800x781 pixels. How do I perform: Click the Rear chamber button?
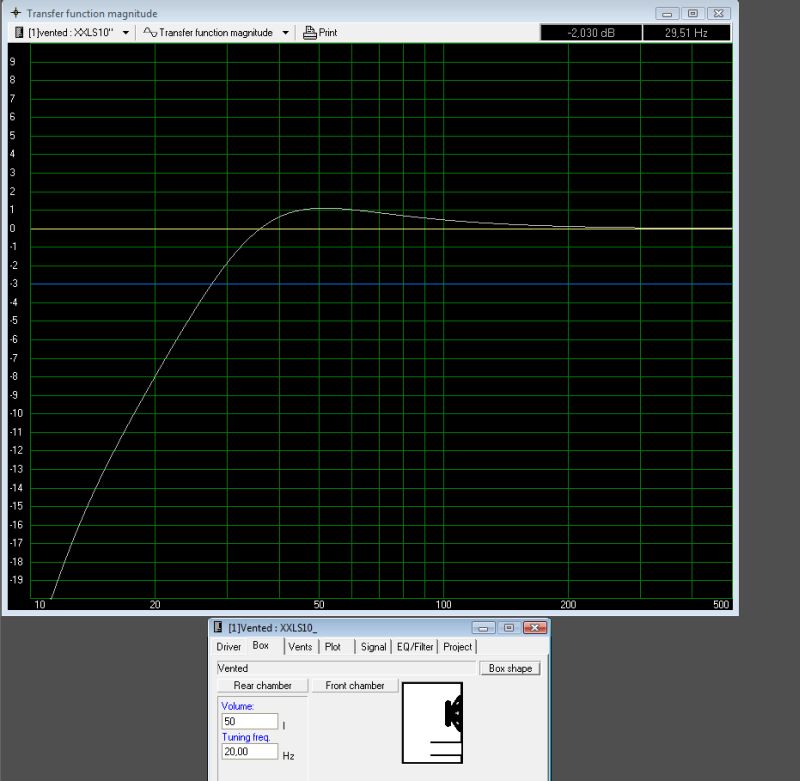[263, 686]
